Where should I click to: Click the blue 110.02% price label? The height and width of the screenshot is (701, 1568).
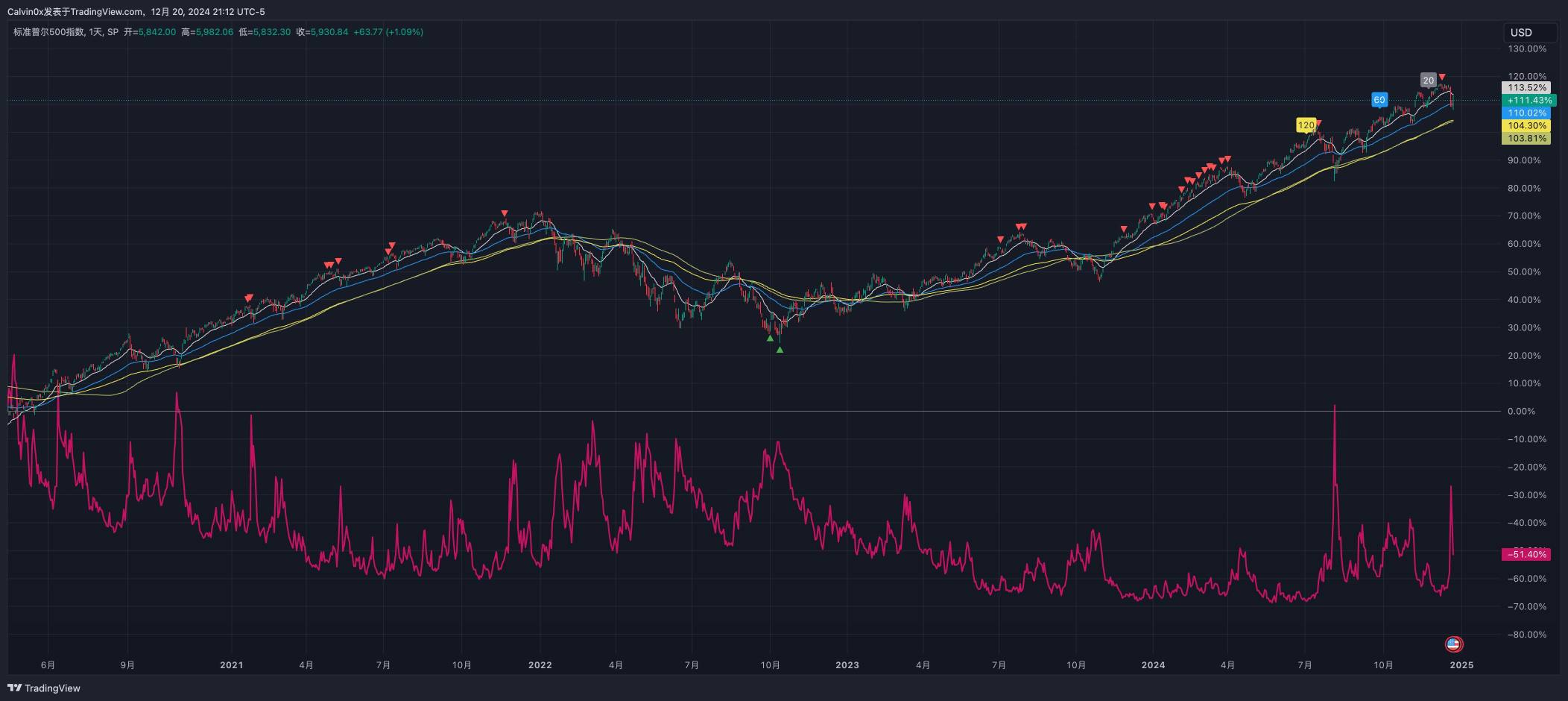coord(1526,113)
